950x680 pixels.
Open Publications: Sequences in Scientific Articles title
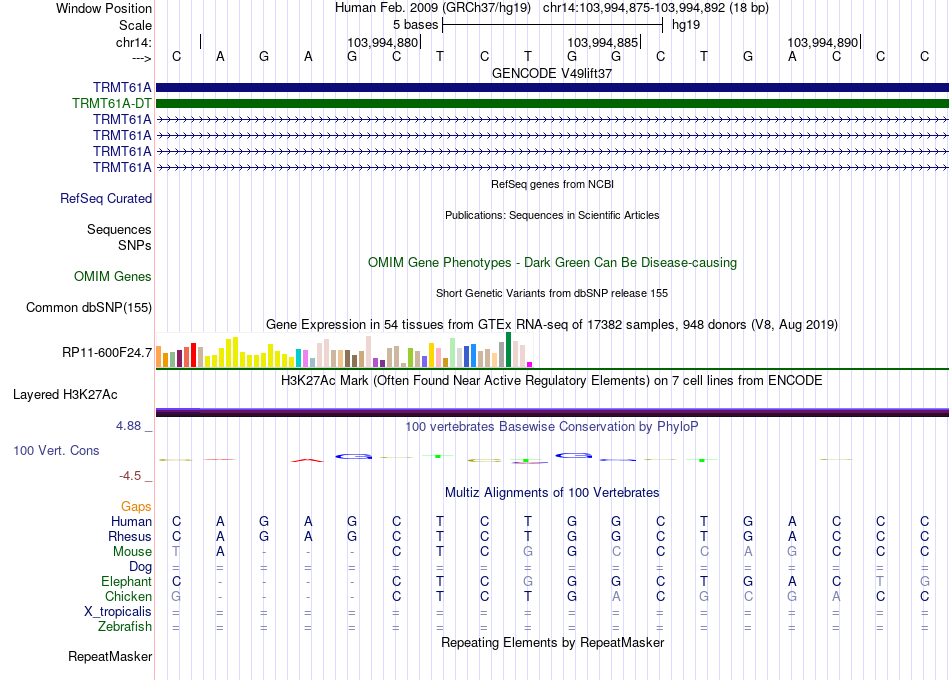pos(552,215)
